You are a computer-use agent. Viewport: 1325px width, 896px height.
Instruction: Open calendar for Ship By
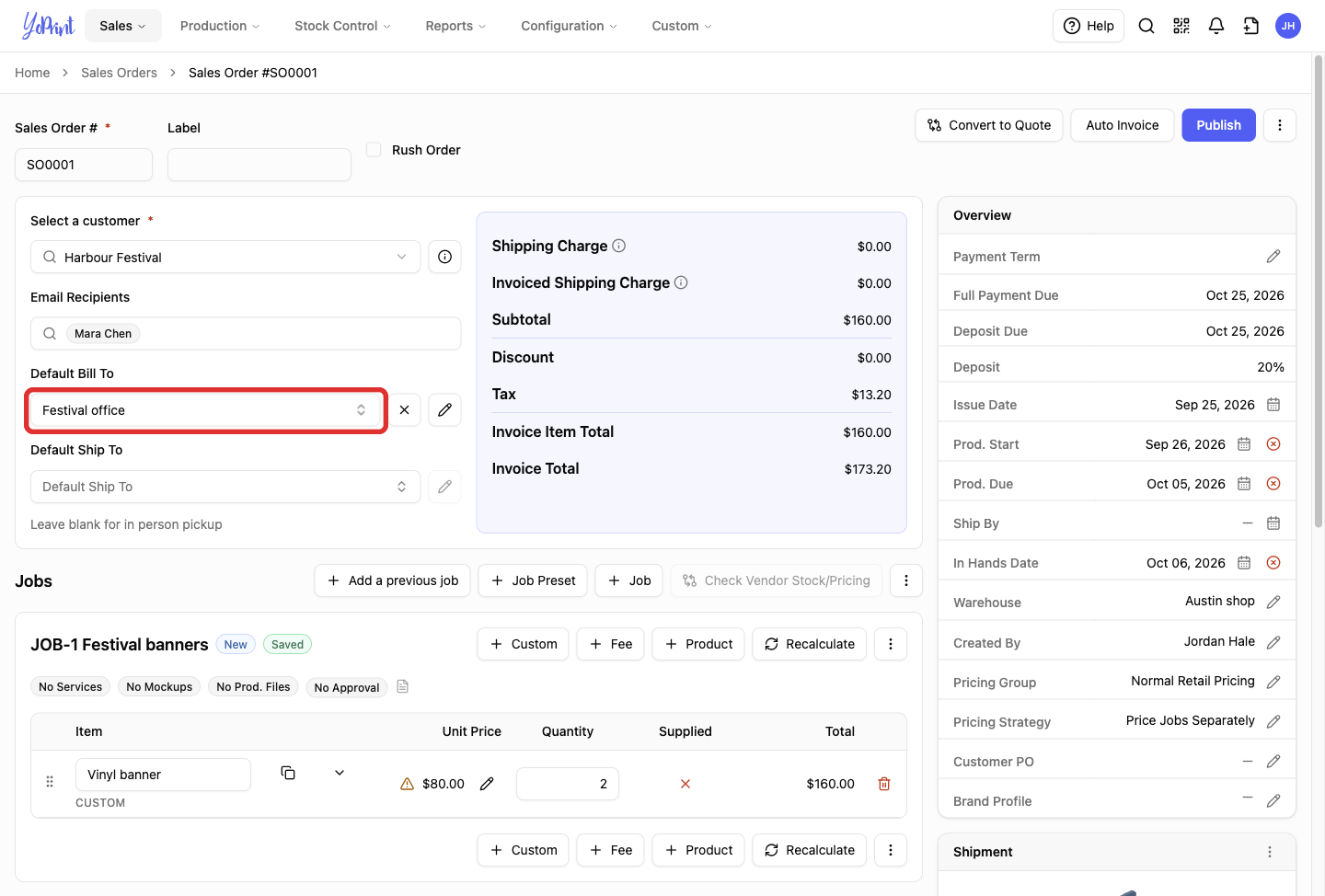pos(1273,523)
